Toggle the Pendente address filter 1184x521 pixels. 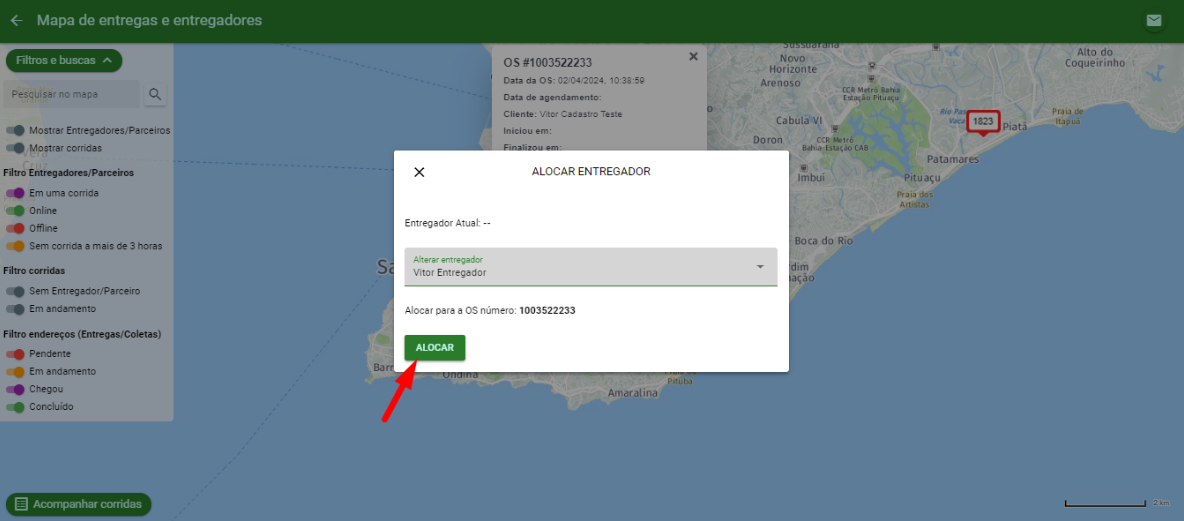tap(15, 354)
